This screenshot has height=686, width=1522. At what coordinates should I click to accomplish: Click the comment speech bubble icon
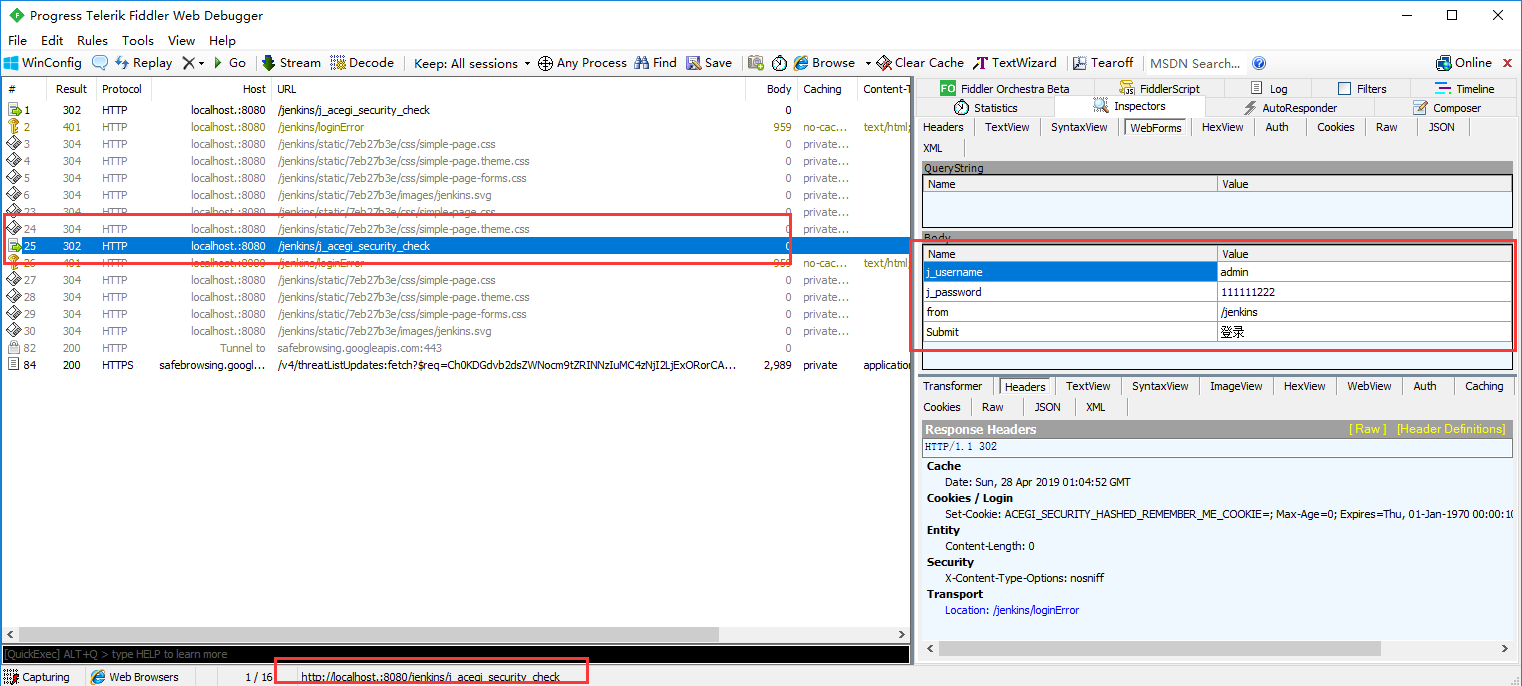(100, 63)
